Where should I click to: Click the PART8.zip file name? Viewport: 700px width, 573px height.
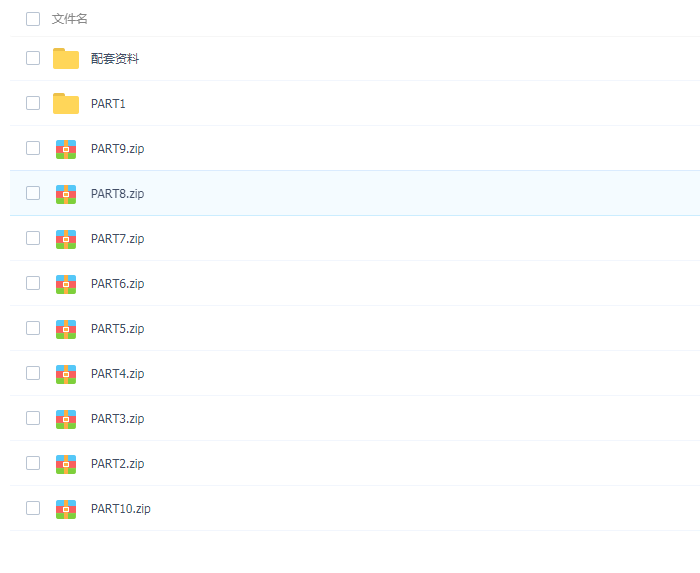tap(117, 194)
